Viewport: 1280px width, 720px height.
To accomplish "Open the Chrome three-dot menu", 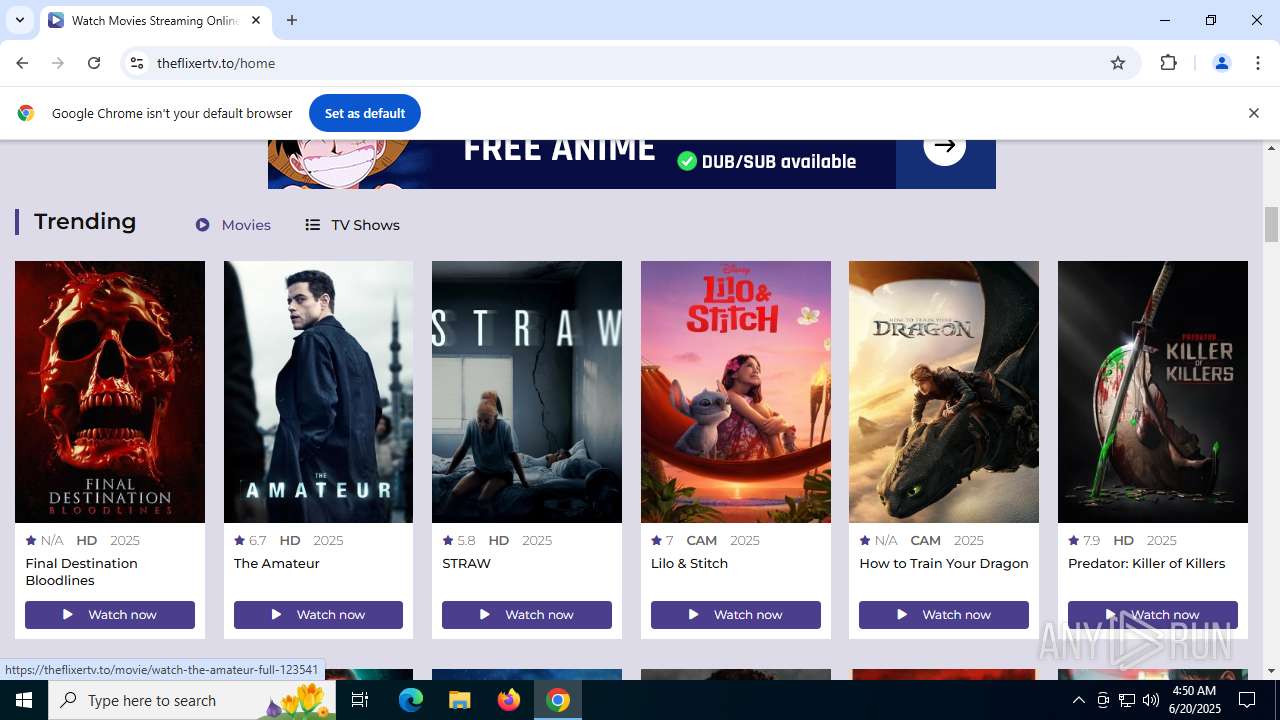I will [1258, 63].
